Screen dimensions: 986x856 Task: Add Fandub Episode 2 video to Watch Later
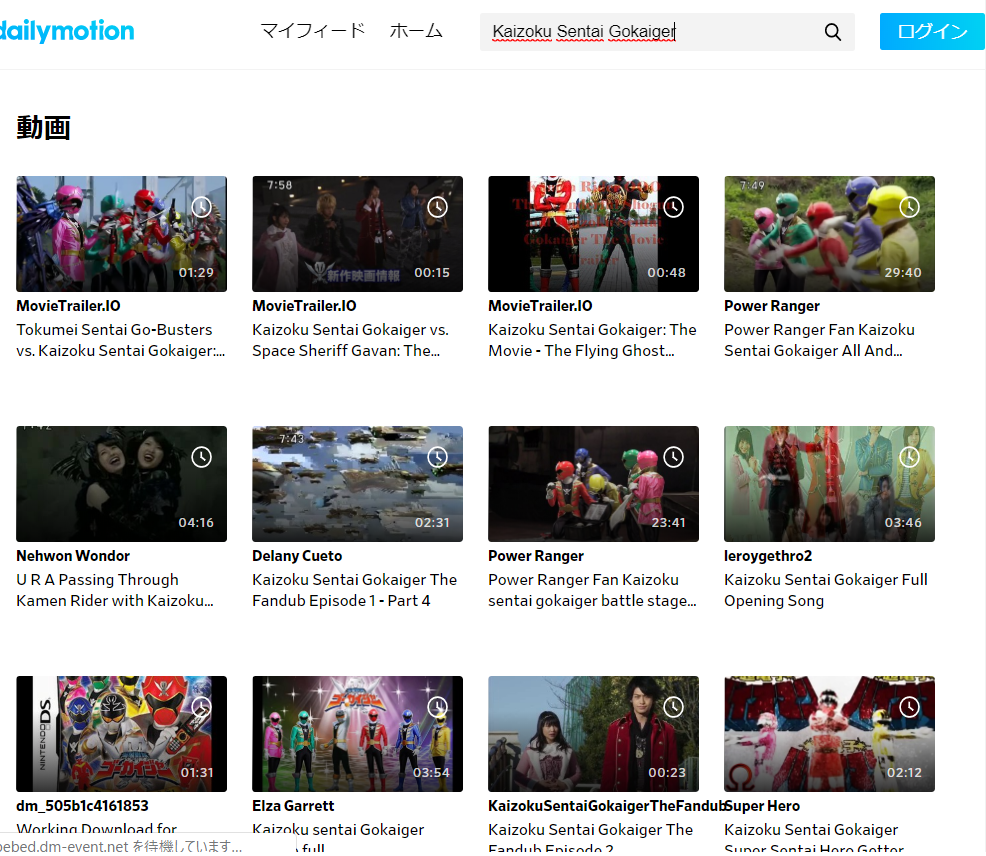673,707
